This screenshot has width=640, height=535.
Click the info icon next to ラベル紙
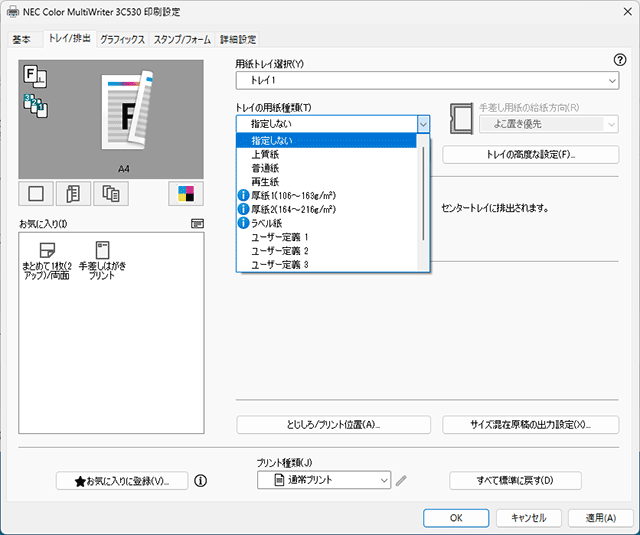point(243,223)
